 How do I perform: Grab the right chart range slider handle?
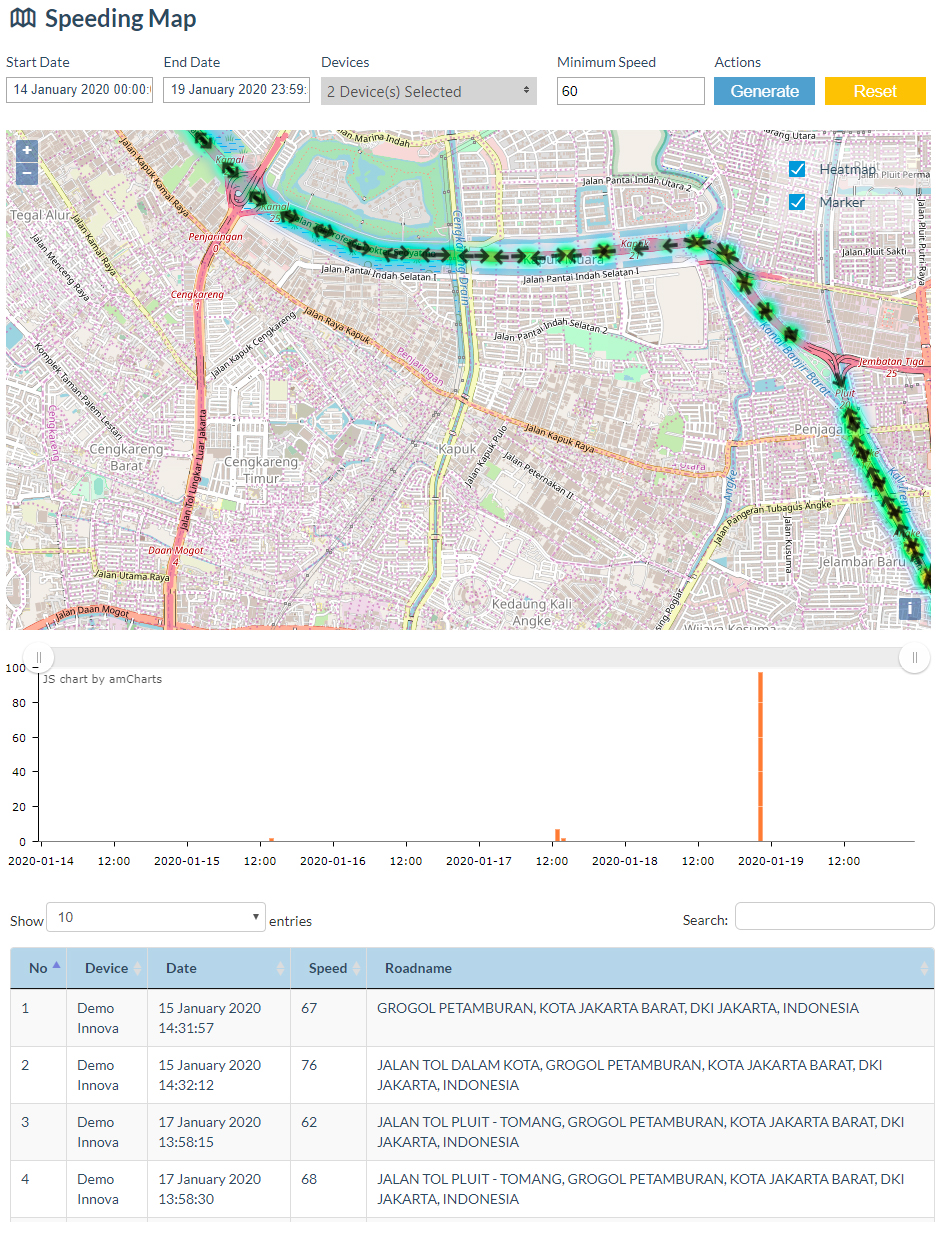914,657
